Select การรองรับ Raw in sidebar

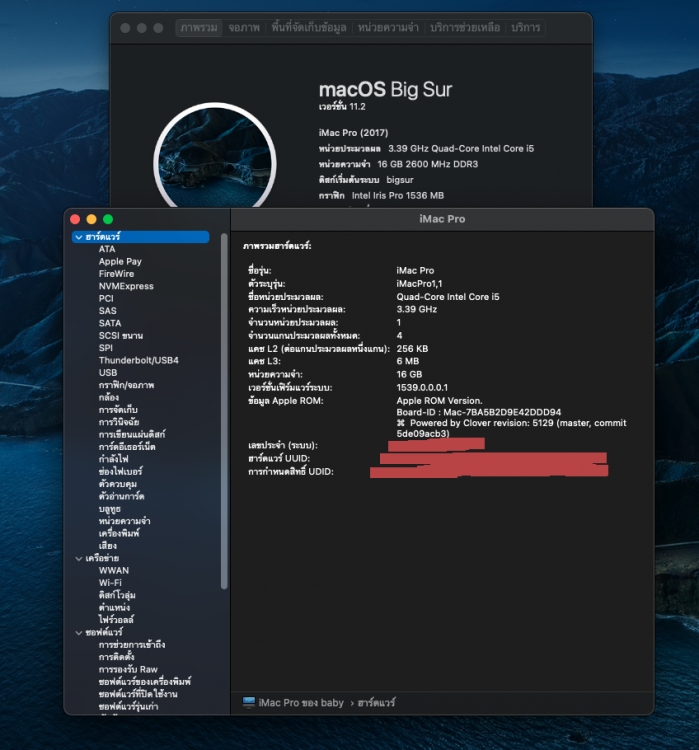[x=128, y=670]
